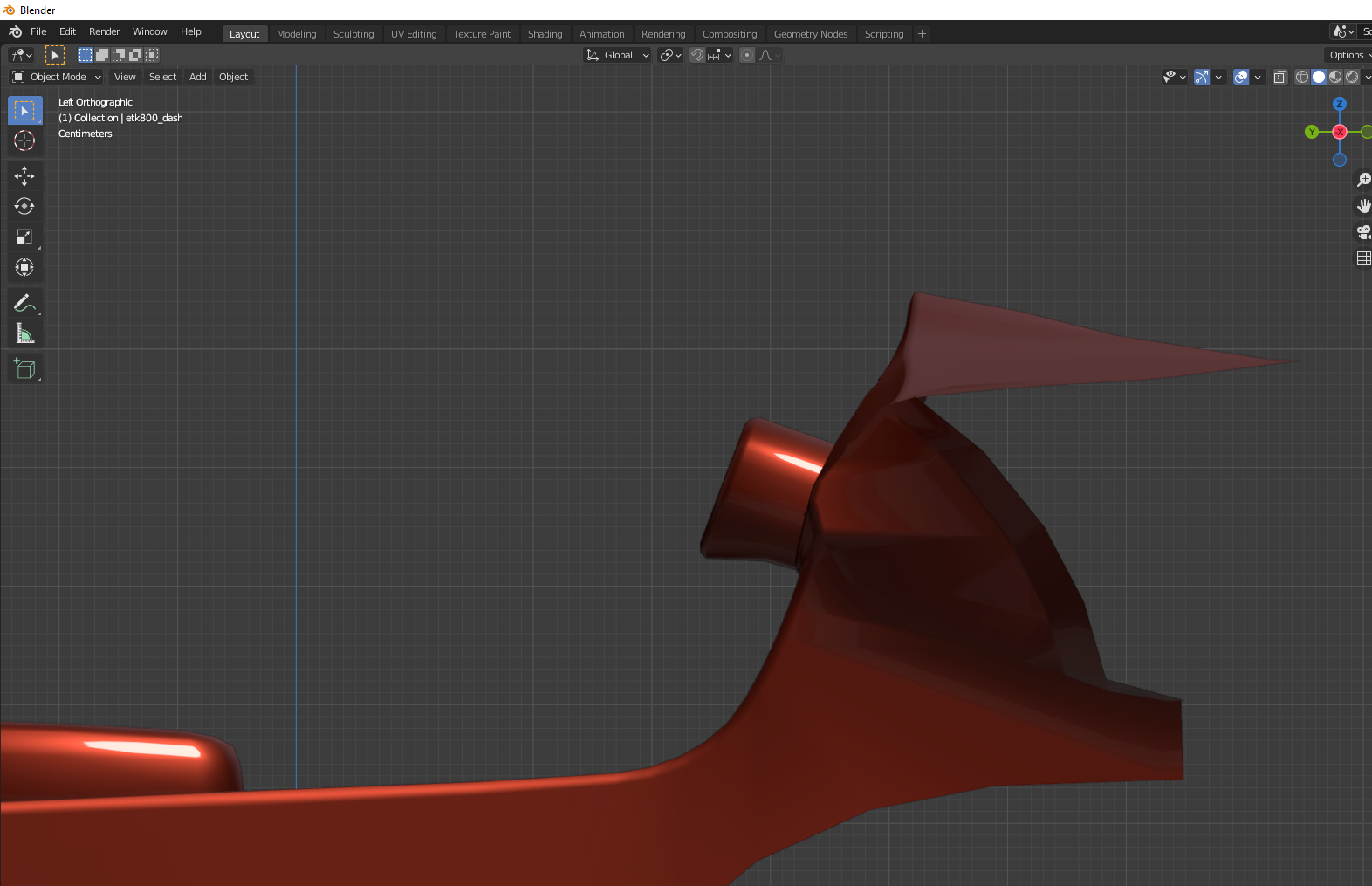Switch between orthographic and perspective view
Screen dimensions: 1372x886
[x=1363, y=258]
